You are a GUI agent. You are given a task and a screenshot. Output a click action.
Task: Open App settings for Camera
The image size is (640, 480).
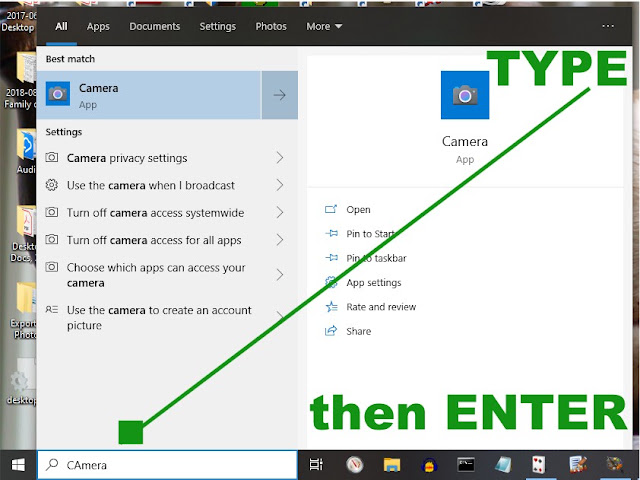pyautogui.click(x=374, y=282)
